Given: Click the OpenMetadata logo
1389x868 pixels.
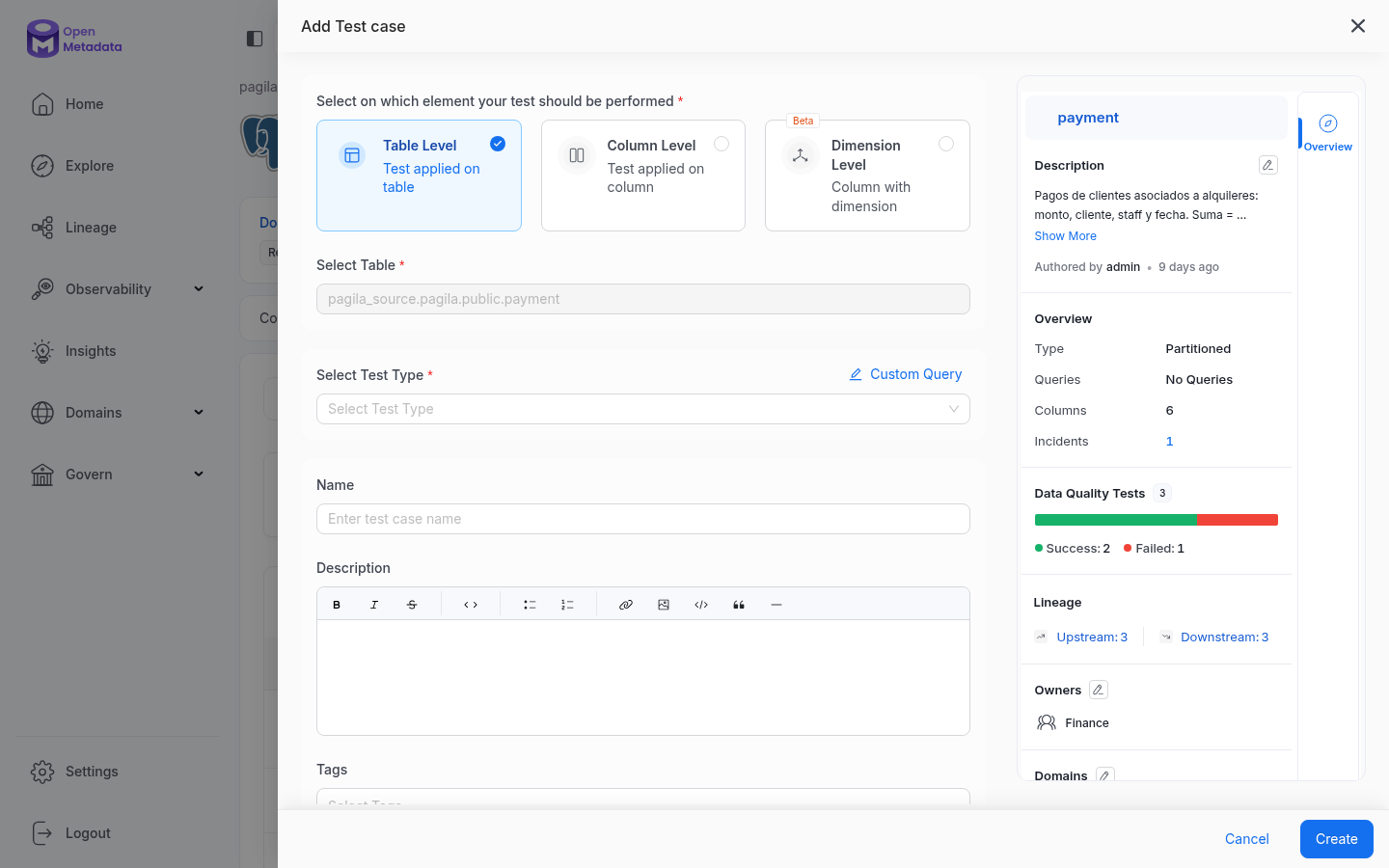Looking at the screenshot, I should 74,39.
